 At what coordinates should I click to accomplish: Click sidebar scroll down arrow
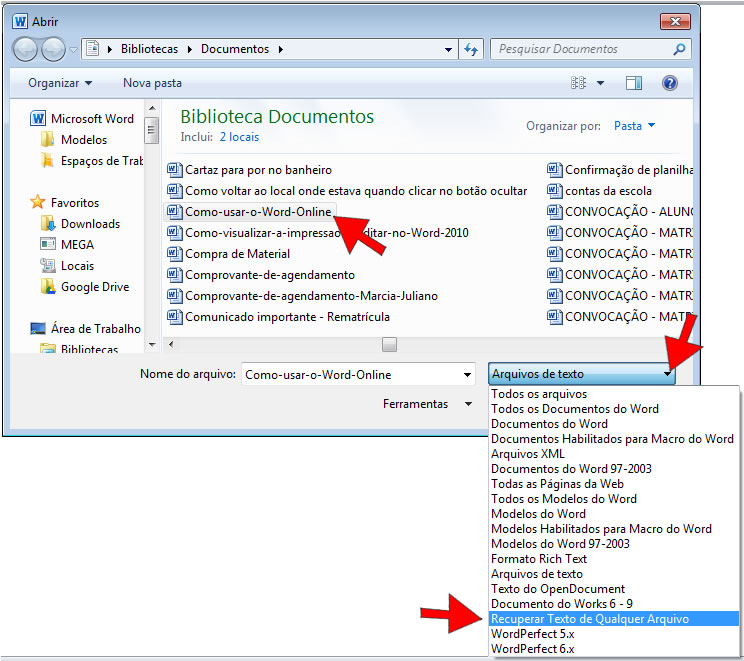[x=152, y=344]
